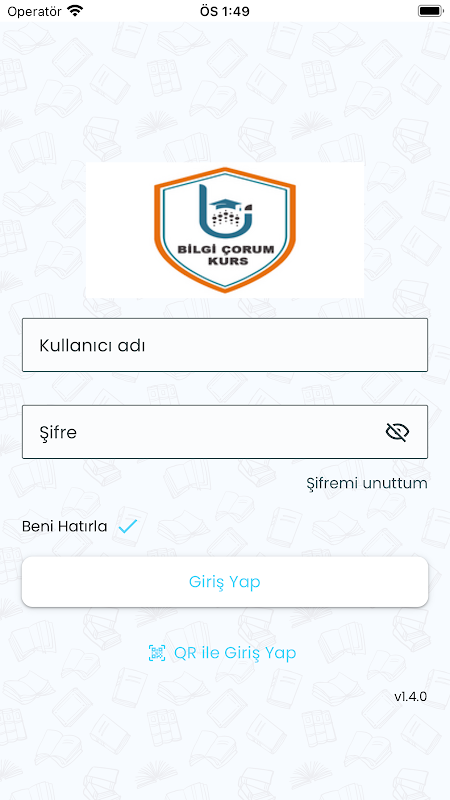Click the QR code scanner icon
Viewport: 450px width, 800px height.
point(157,653)
